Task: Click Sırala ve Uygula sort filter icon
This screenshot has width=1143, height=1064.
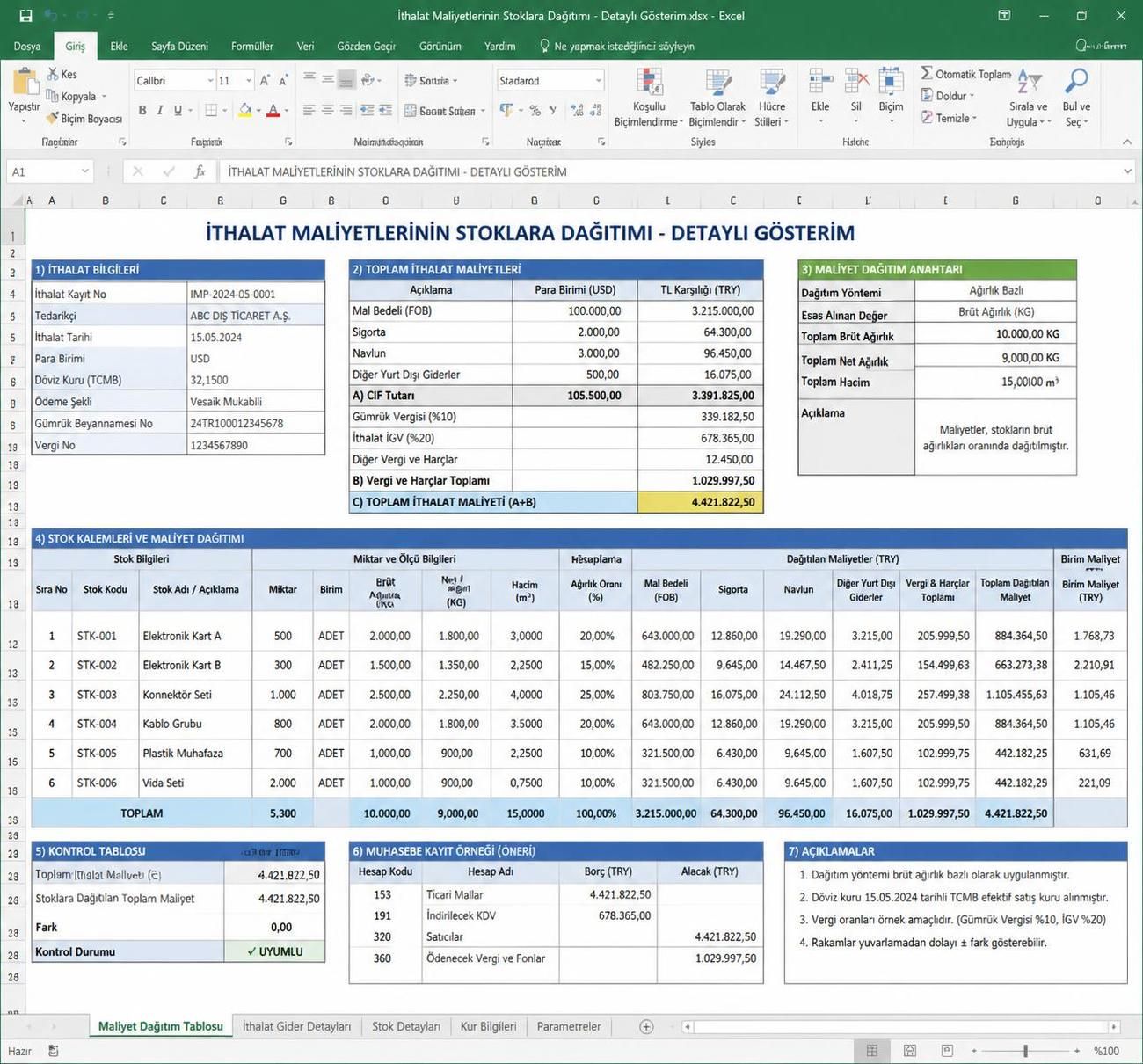Action: [1029, 82]
